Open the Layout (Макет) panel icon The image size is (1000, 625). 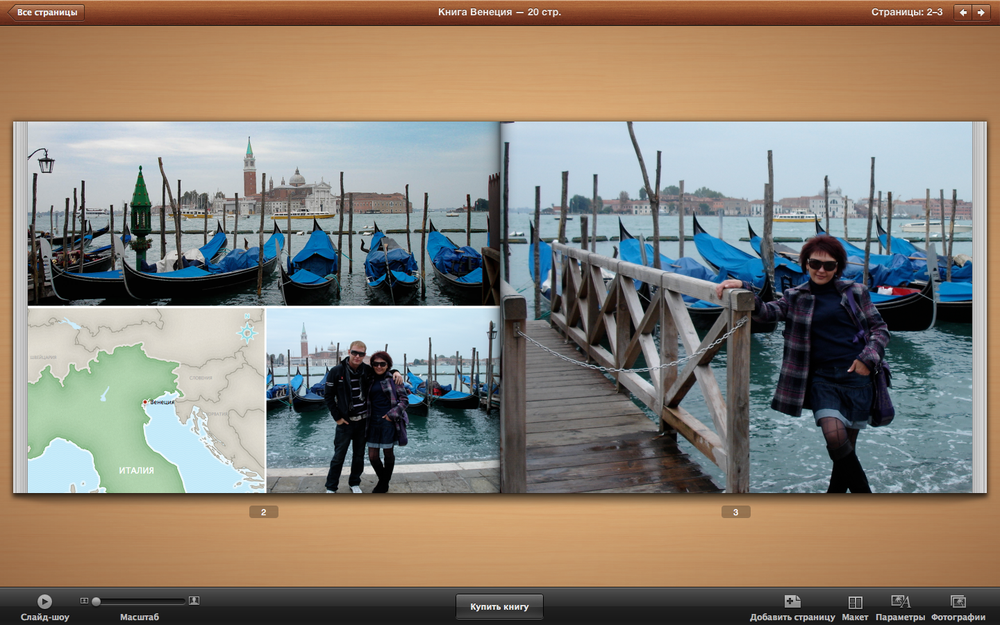tap(855, 602)
